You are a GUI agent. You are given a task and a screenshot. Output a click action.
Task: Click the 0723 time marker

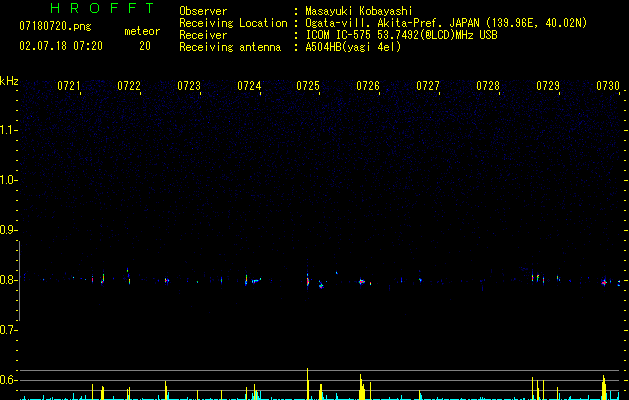coord(189,86)
